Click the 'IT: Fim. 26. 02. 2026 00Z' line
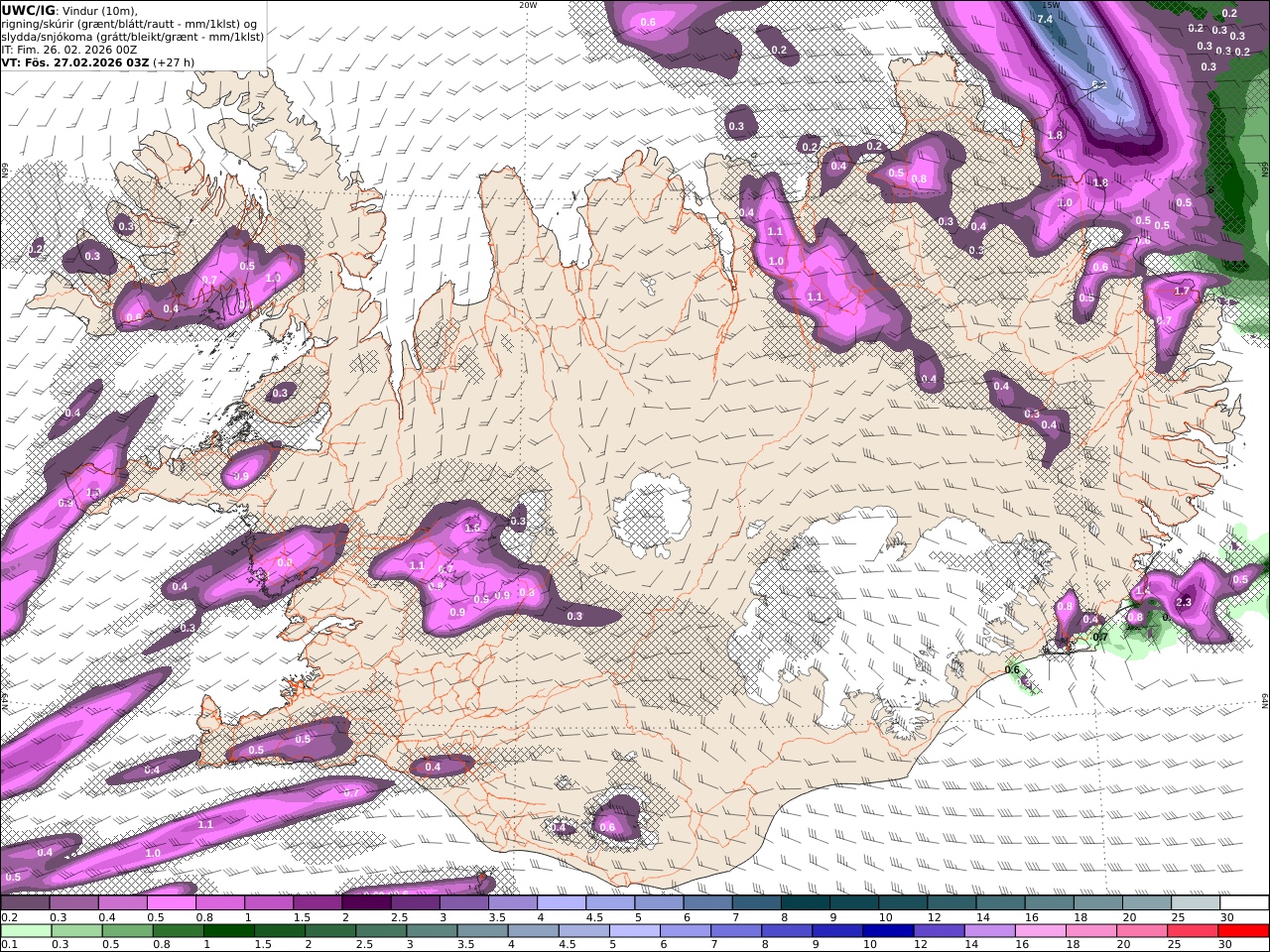1270x952 pixels. coord(69,49)
